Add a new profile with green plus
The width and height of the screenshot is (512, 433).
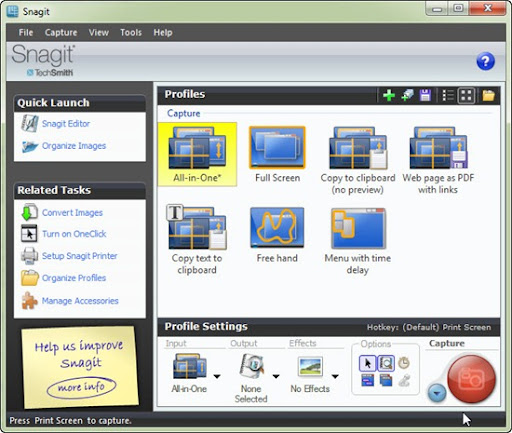389,95
